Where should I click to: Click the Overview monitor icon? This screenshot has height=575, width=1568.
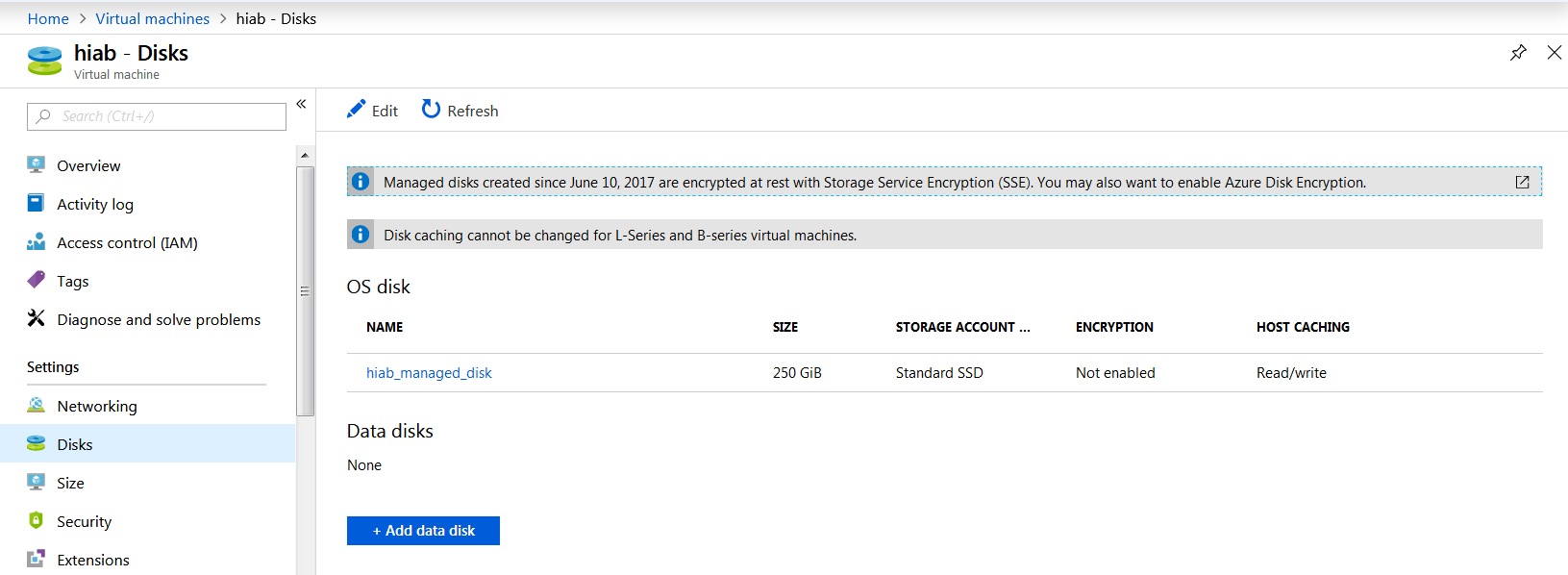tap(37, 164)
